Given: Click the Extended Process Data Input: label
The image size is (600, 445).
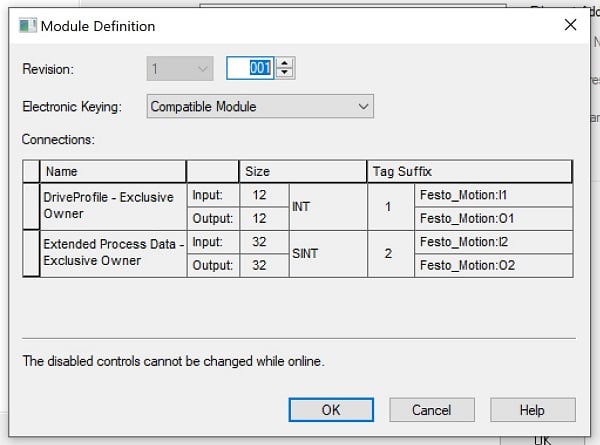Looking at the screenshot, I should [213, 242].
